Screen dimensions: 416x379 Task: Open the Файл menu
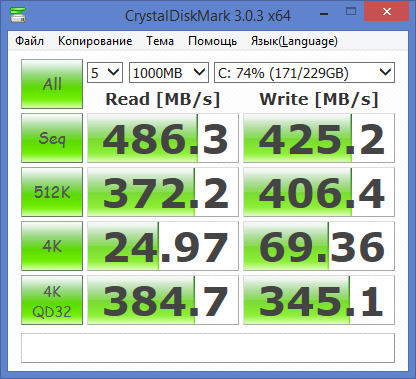(29, 41)
